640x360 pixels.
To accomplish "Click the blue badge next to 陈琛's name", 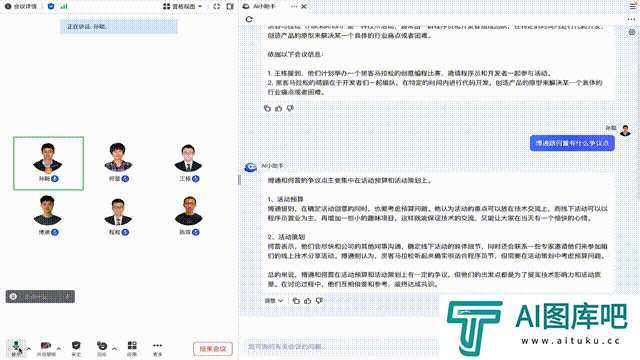I will [196, 232].
